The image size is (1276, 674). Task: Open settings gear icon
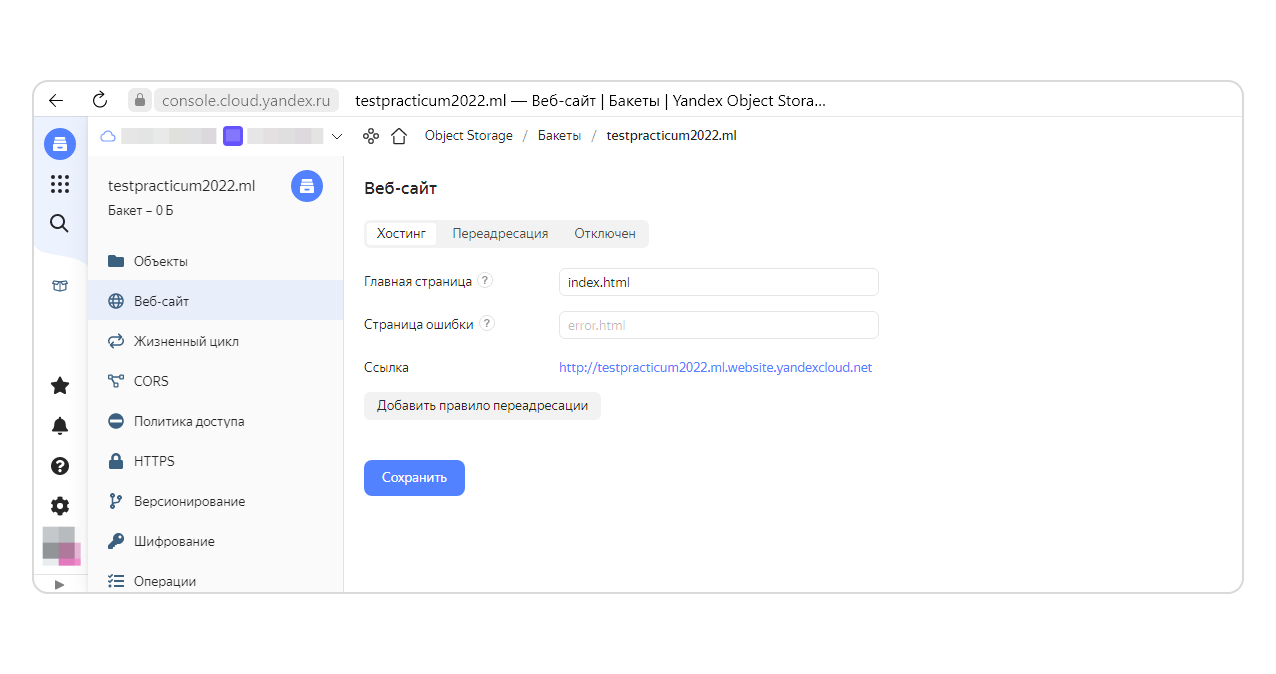[x=60, y=506]
